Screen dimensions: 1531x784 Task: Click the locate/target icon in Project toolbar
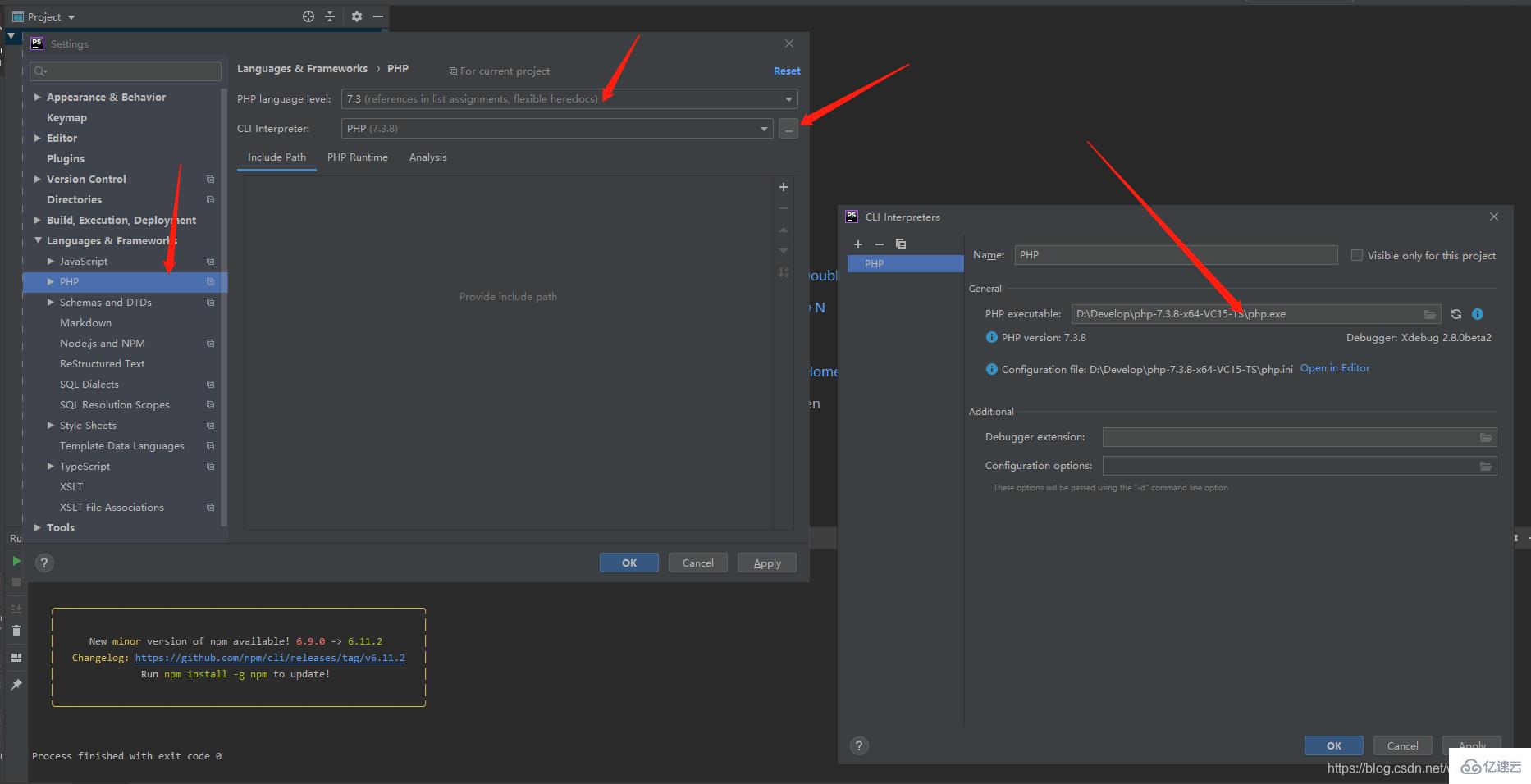(308, 16)
